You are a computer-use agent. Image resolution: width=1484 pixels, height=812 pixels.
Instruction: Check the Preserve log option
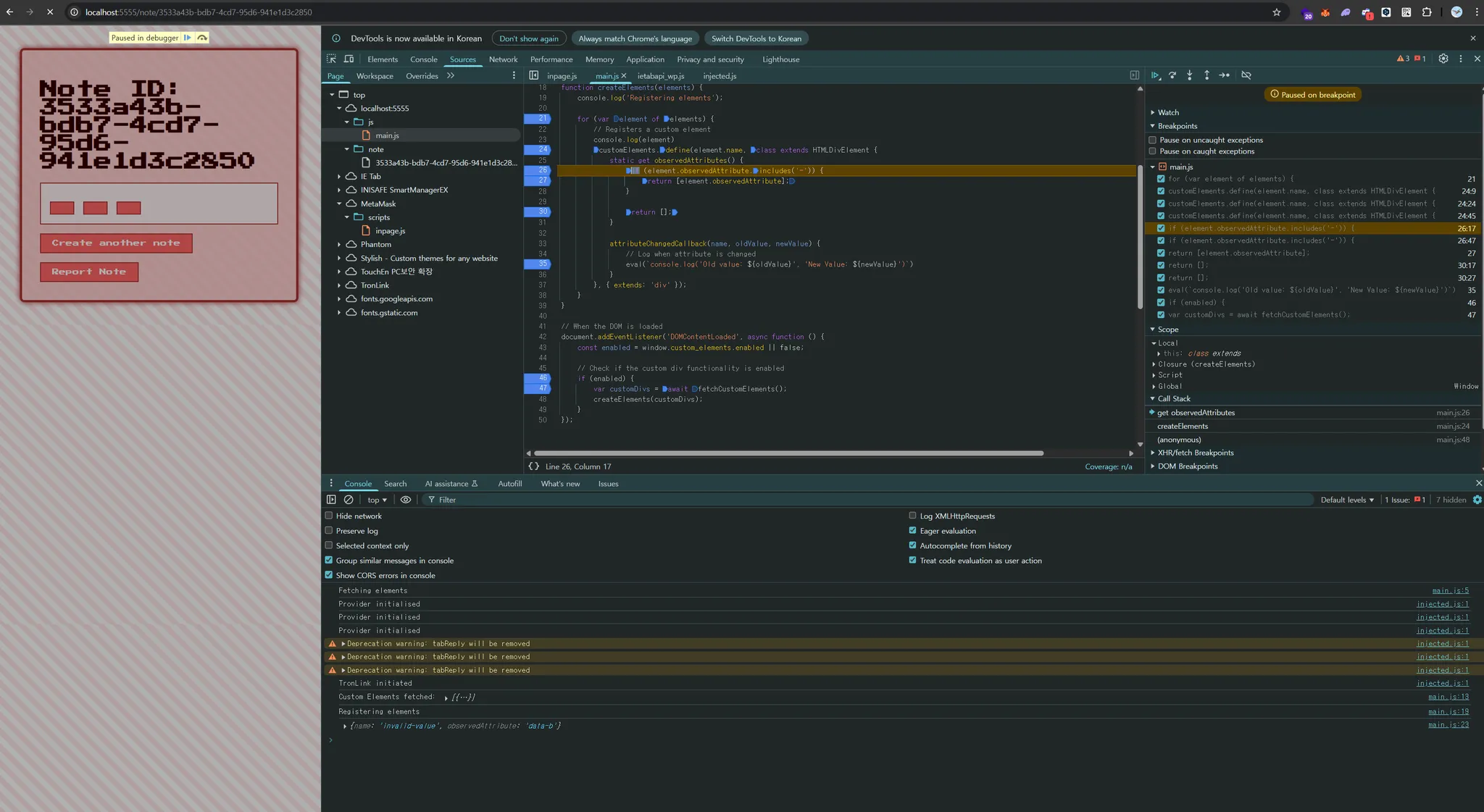[x=329, y=530]
